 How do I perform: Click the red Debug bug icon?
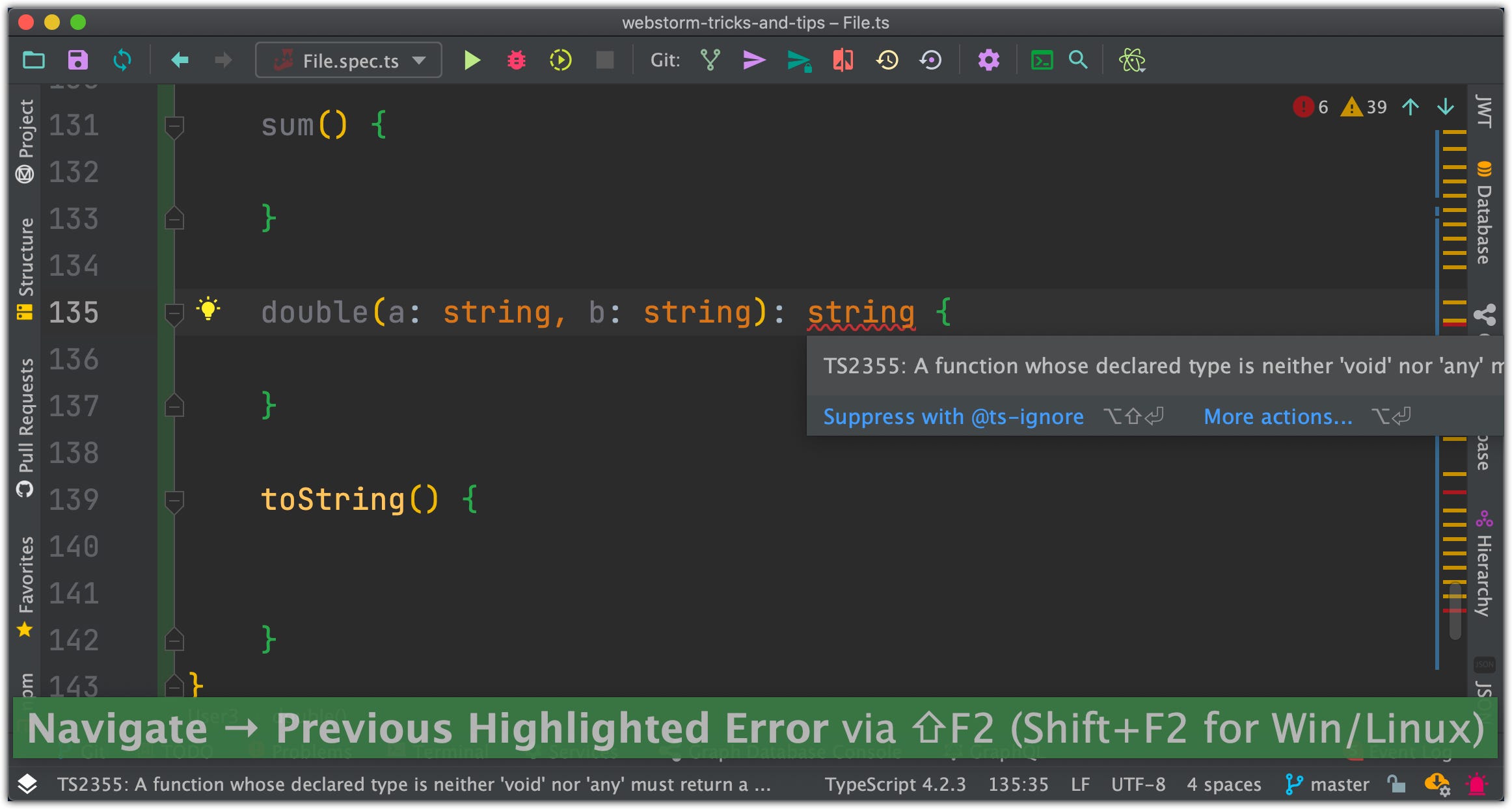(x=516, y=60)
